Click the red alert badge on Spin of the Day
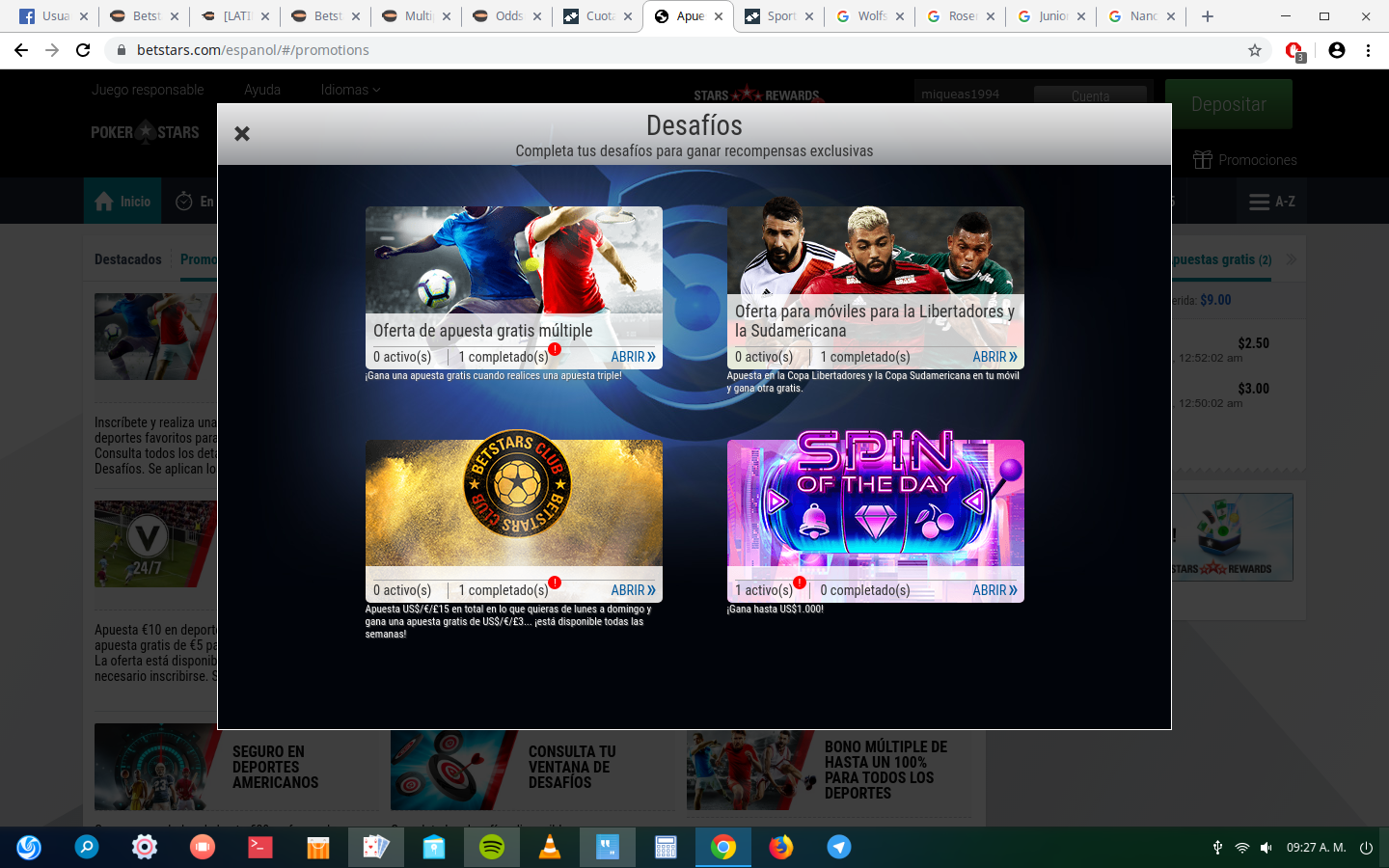The image size is (1389, 868). pos(800,583)
